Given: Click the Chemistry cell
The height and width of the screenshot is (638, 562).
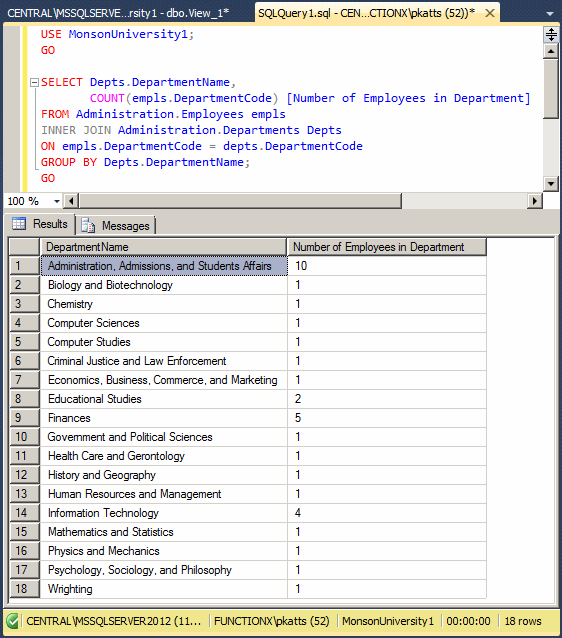Looking at the screenshot, I should click(x=164, y=304).
